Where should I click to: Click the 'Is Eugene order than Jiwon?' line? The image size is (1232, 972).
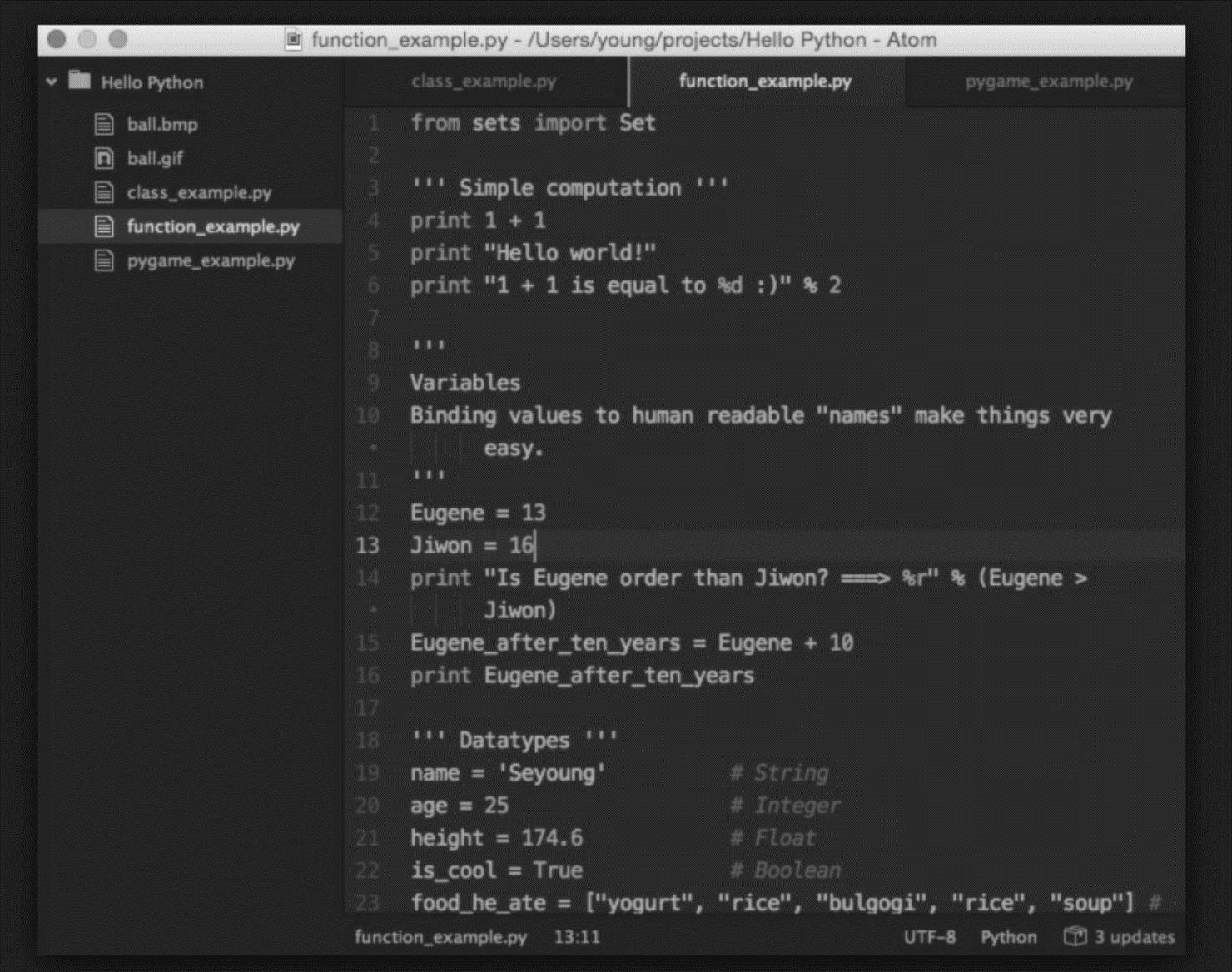(x=748, y=578)
